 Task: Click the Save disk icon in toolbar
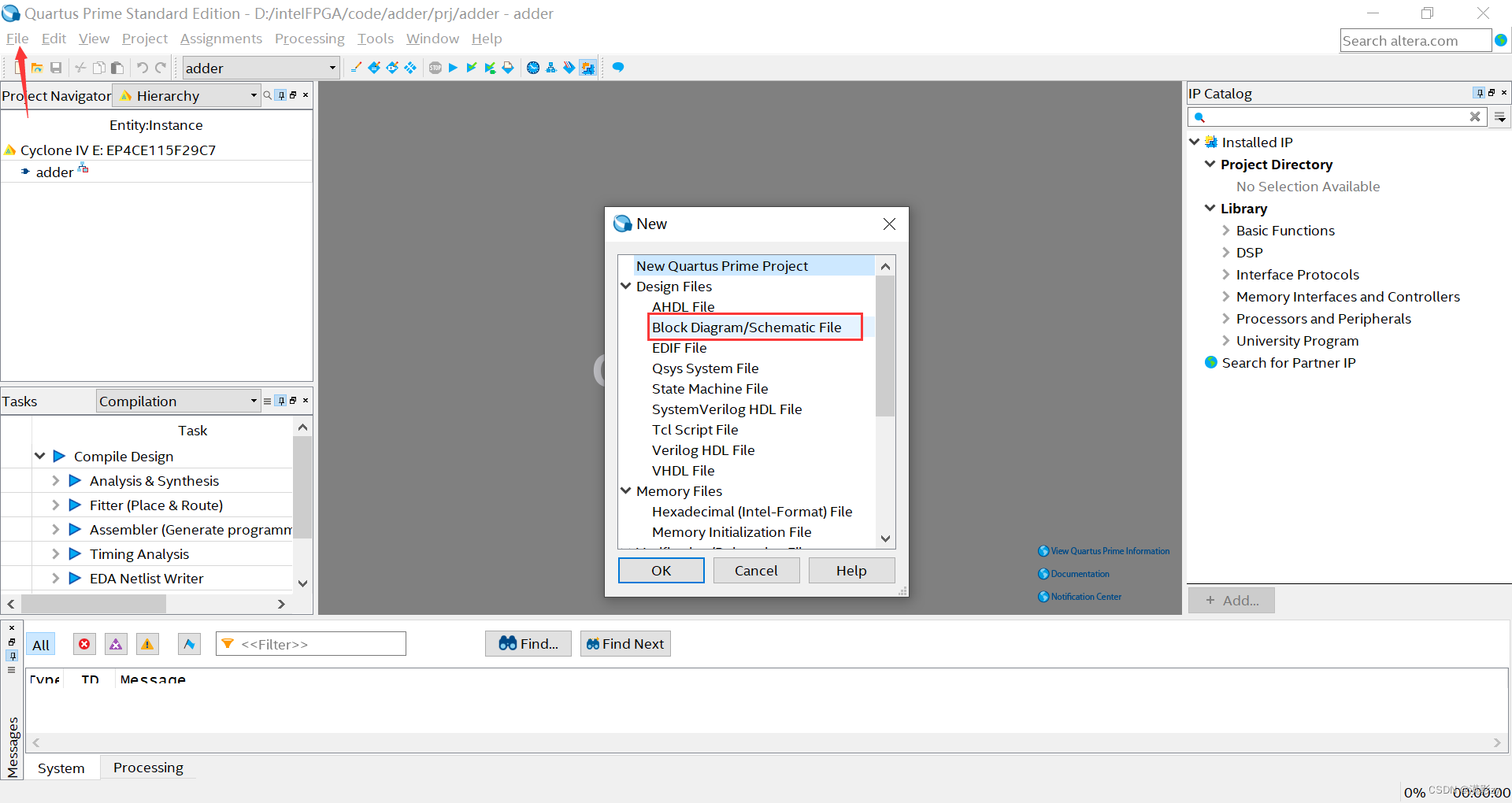[x=56, y=68]
